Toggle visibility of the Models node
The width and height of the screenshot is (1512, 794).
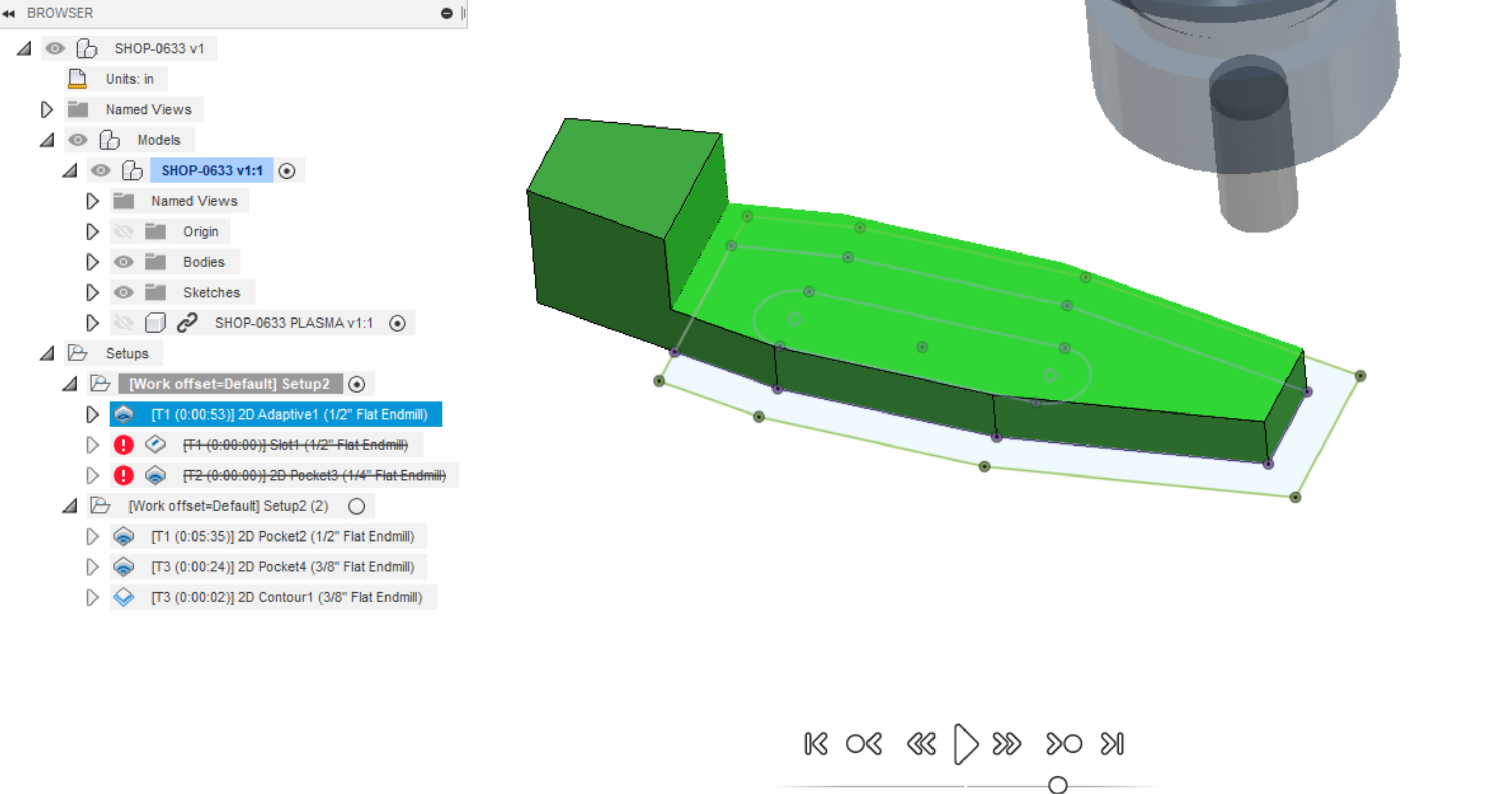[78, 140]
